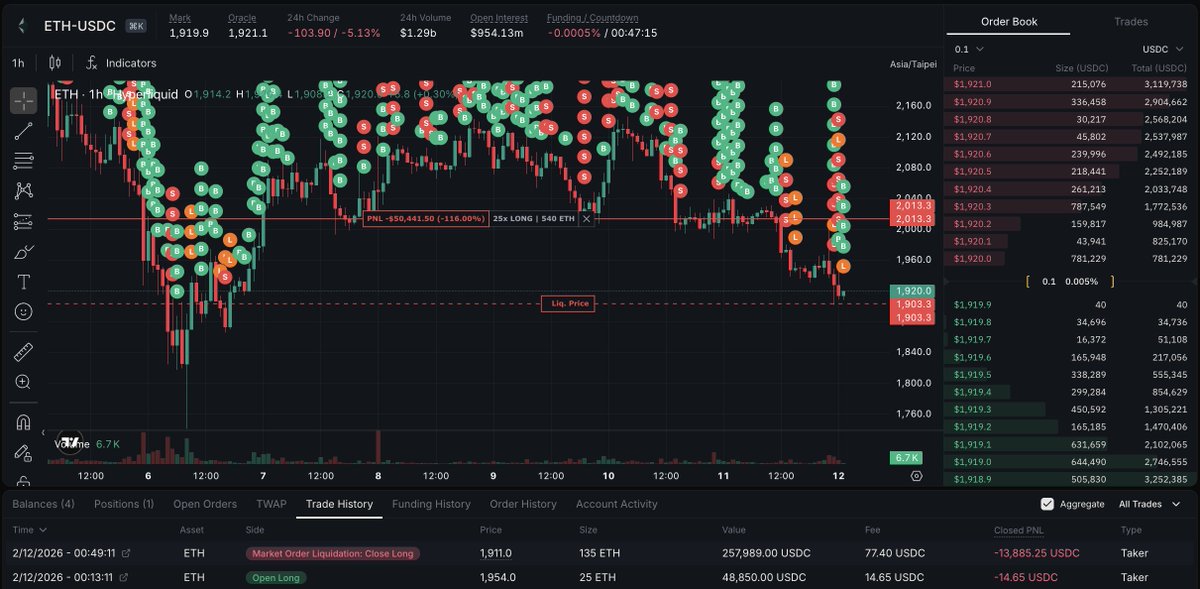
Task: Click the PNL -$50,441.50 position label
Action: (426, 218)
